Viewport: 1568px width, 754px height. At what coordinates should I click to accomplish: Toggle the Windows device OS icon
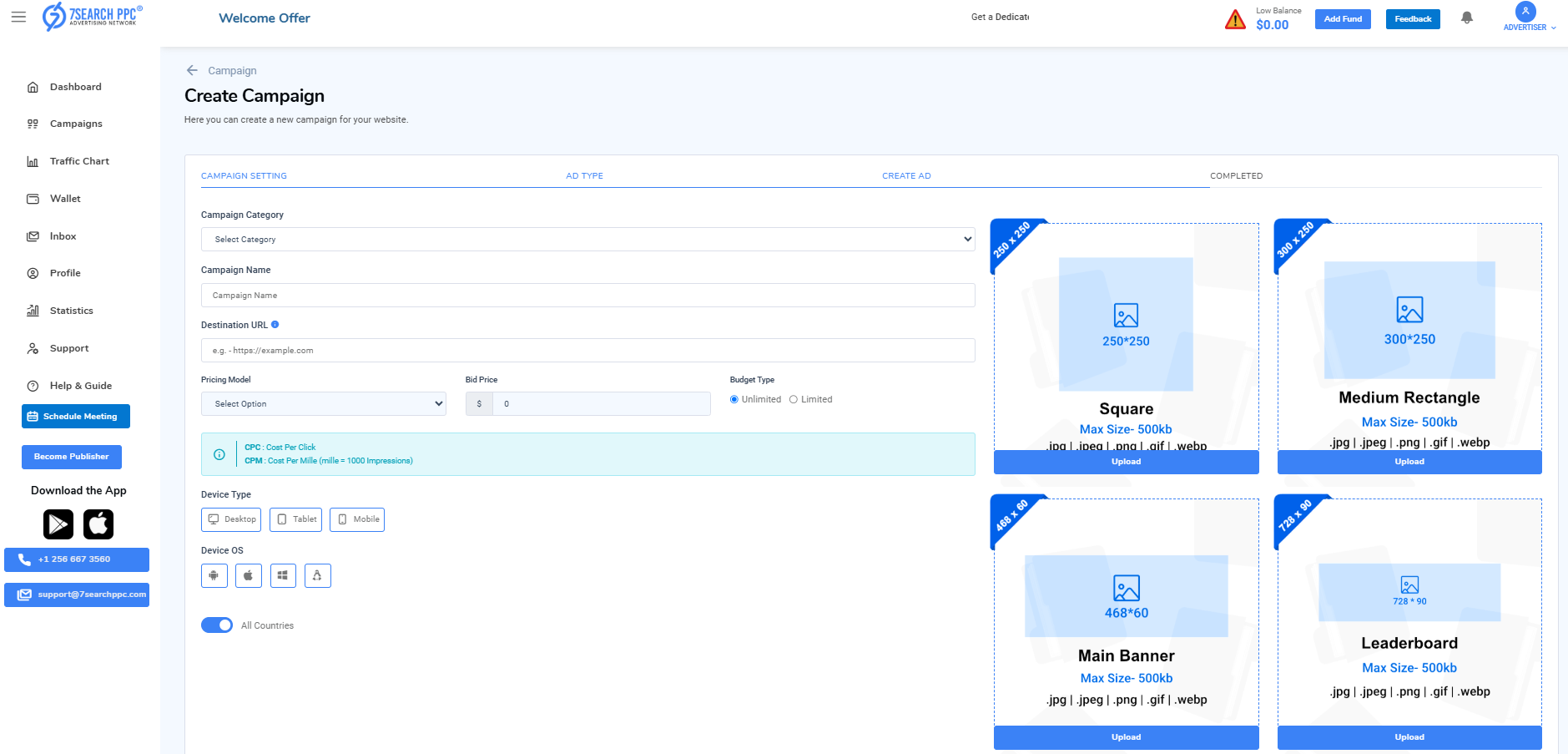[x=283, y=575]
